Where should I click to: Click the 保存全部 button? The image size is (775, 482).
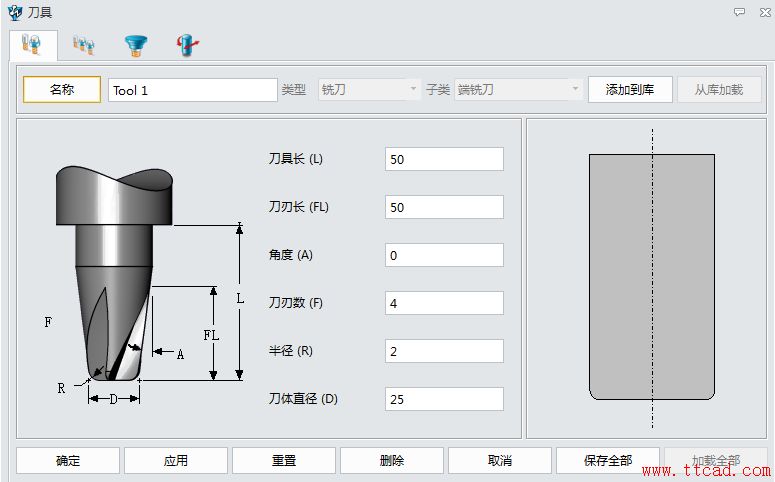(x=608, y=461)
